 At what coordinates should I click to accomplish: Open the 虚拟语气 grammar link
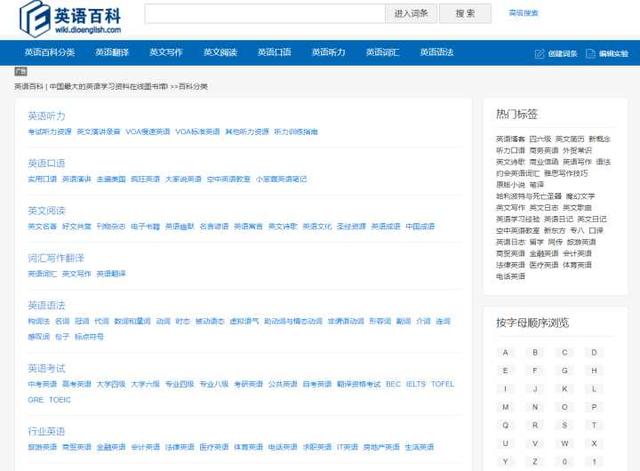(x=244, y=321)
